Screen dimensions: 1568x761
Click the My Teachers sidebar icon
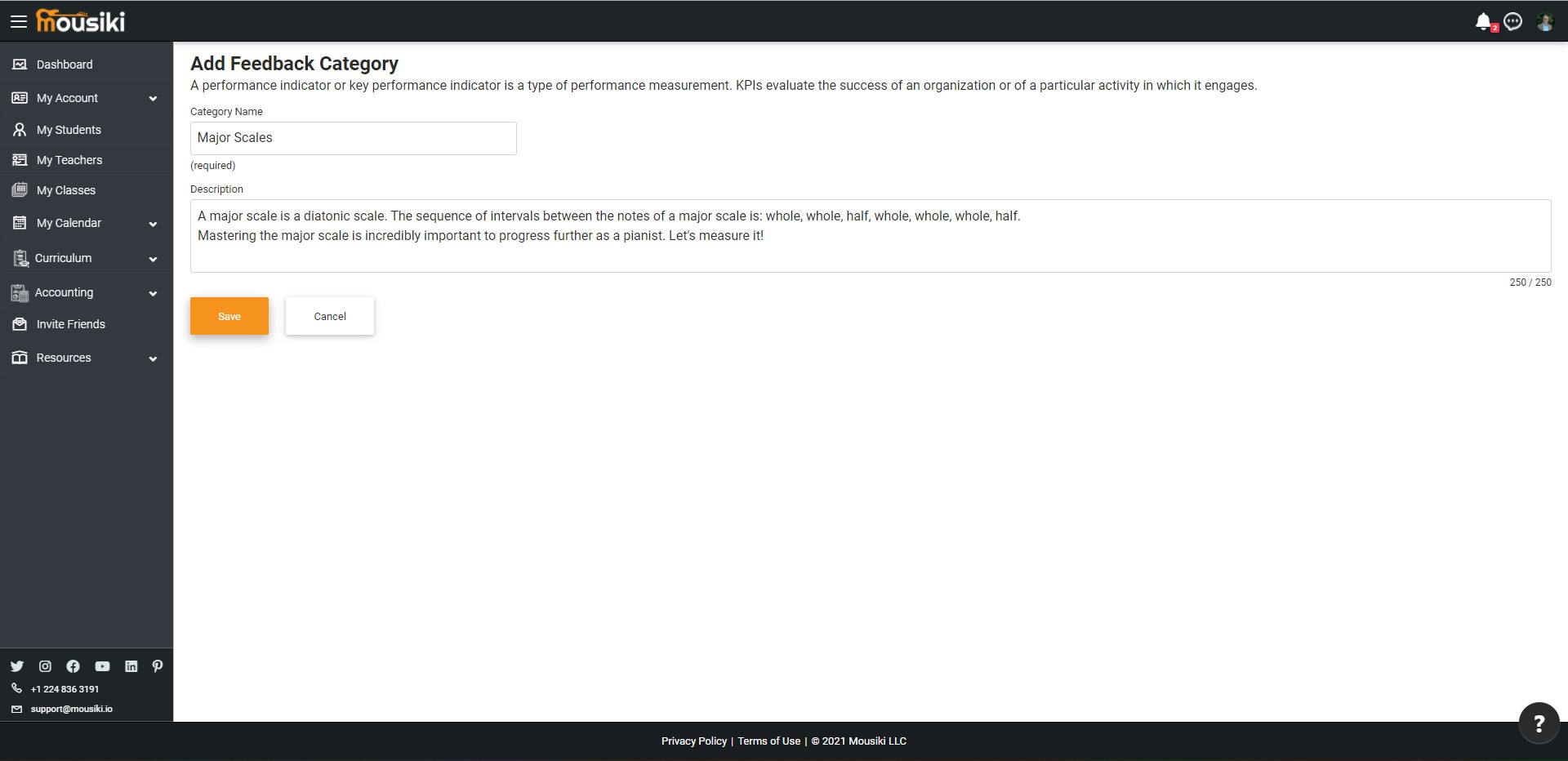(x=20, y=160)
